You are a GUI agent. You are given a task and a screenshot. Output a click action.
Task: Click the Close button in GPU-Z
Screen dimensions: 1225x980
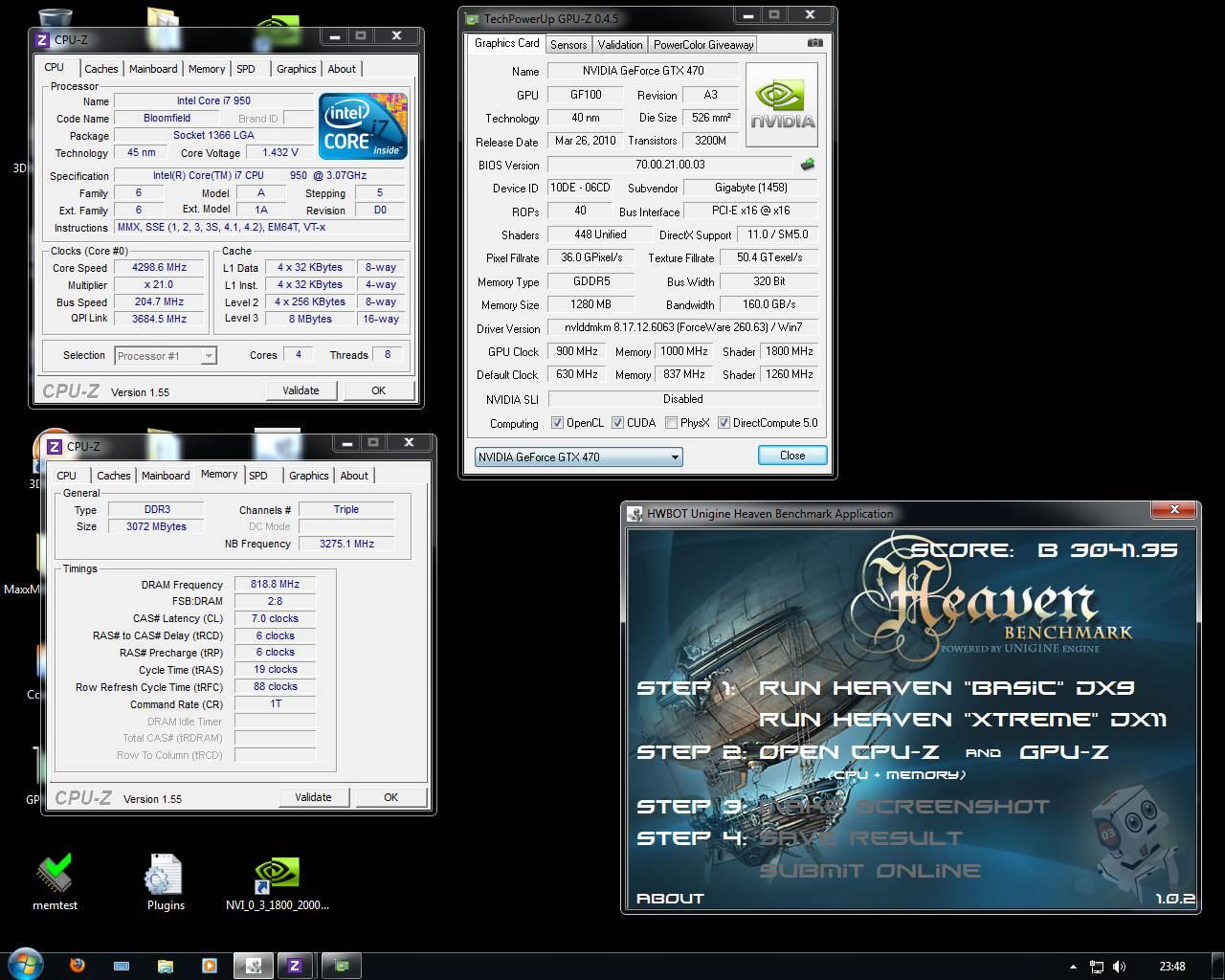pos(792,456)
